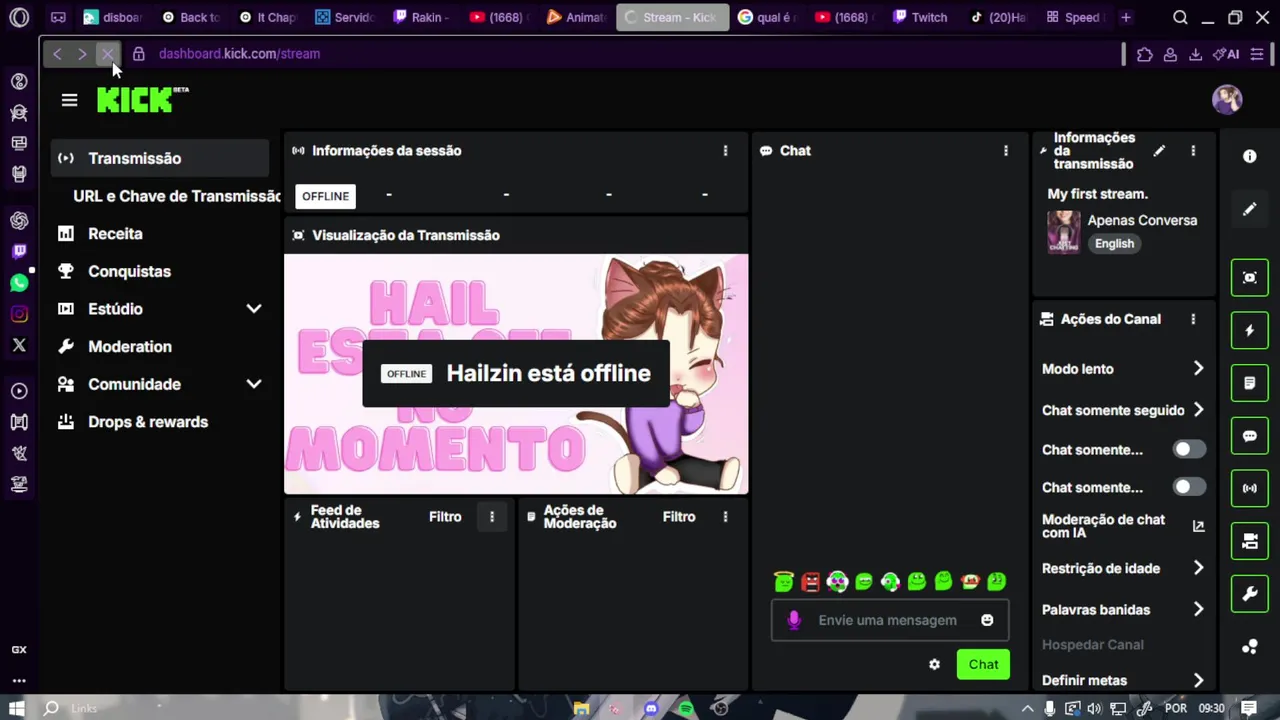
Task: Select Transmissão in sidebar
Action: (160, 158)
